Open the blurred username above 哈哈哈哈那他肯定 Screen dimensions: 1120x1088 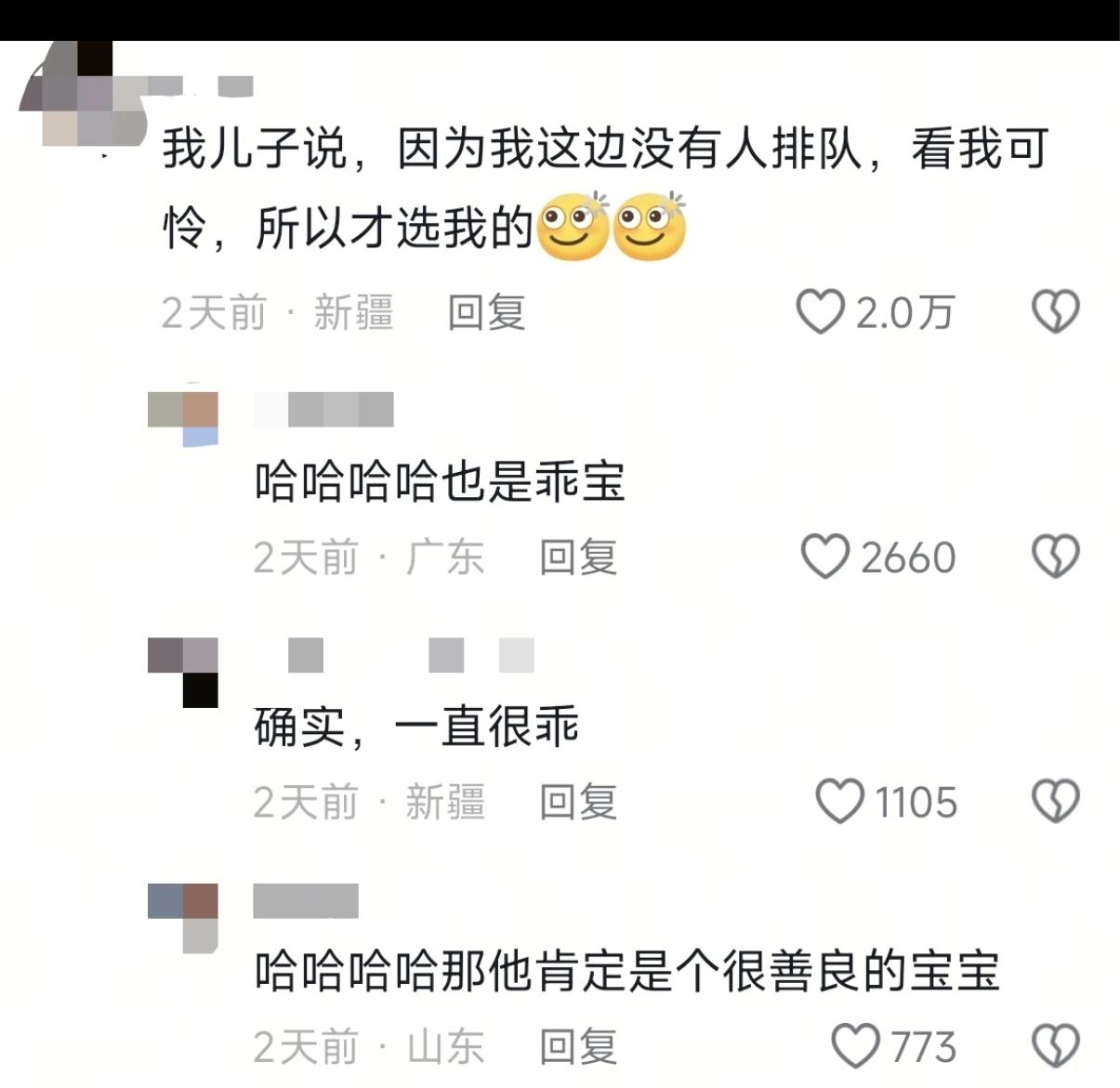306,901
